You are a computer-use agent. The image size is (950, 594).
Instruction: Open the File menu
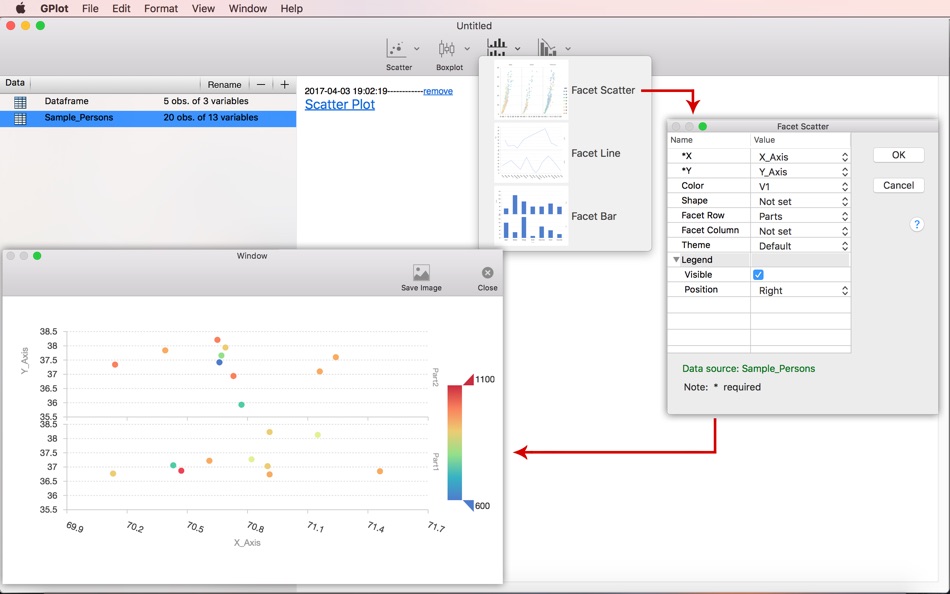pos(90,8)
